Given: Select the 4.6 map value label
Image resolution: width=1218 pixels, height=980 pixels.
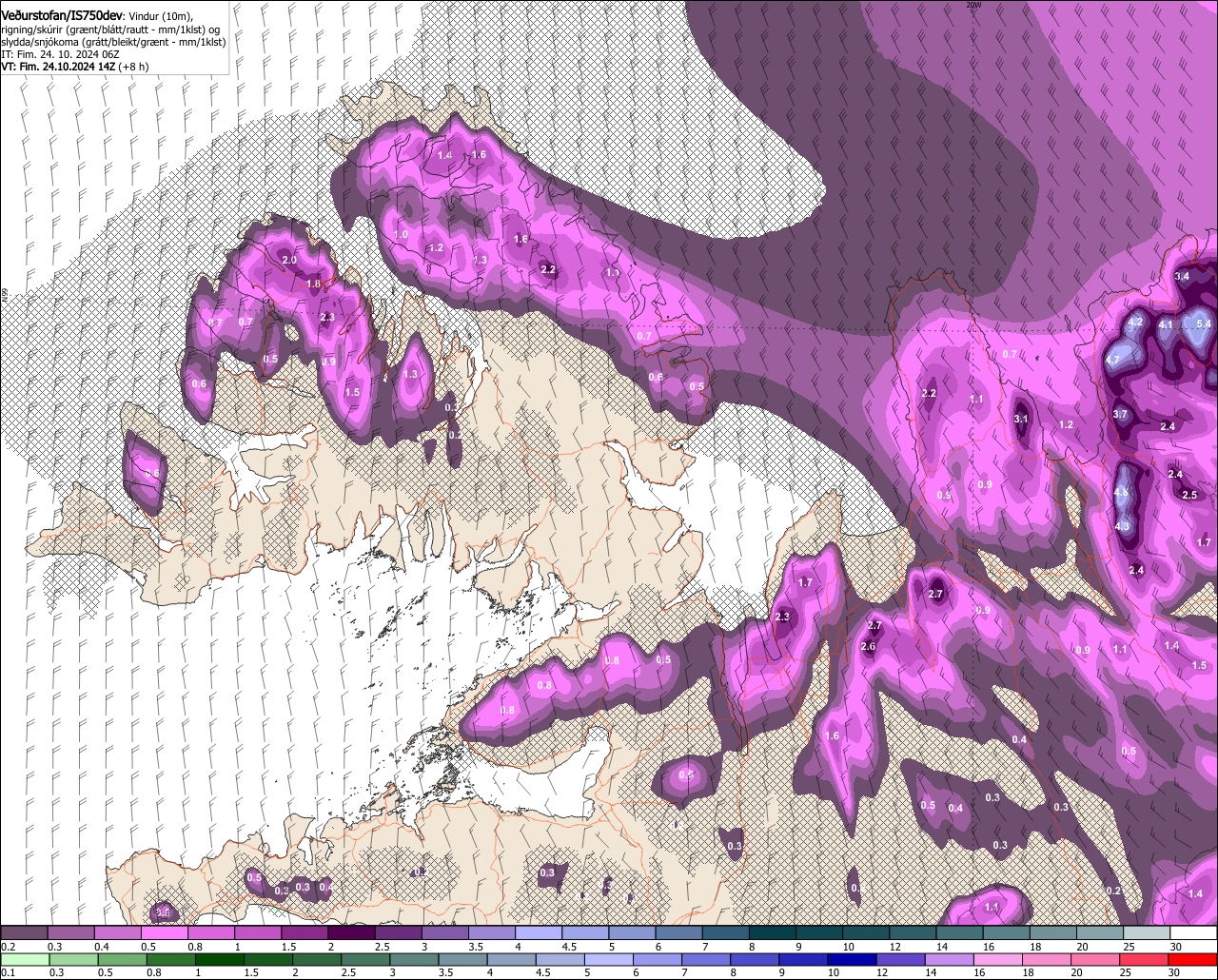Looking at the screenshot, I should pyautogui.click(x=1121, y=492).
